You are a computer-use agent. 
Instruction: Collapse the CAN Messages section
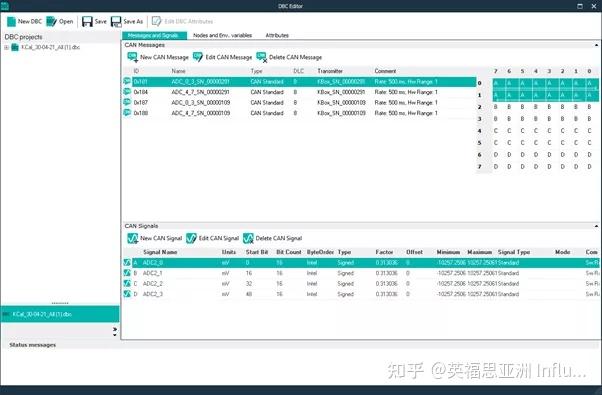point(596,45)
